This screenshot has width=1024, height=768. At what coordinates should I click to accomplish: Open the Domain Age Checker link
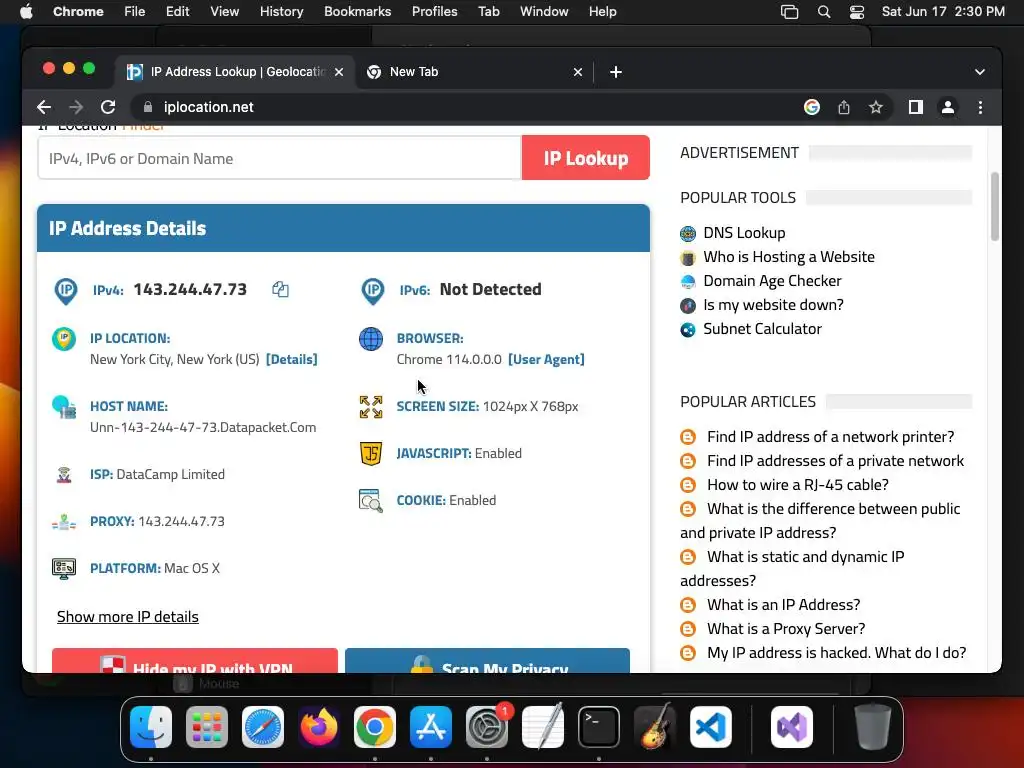(773, 281)
